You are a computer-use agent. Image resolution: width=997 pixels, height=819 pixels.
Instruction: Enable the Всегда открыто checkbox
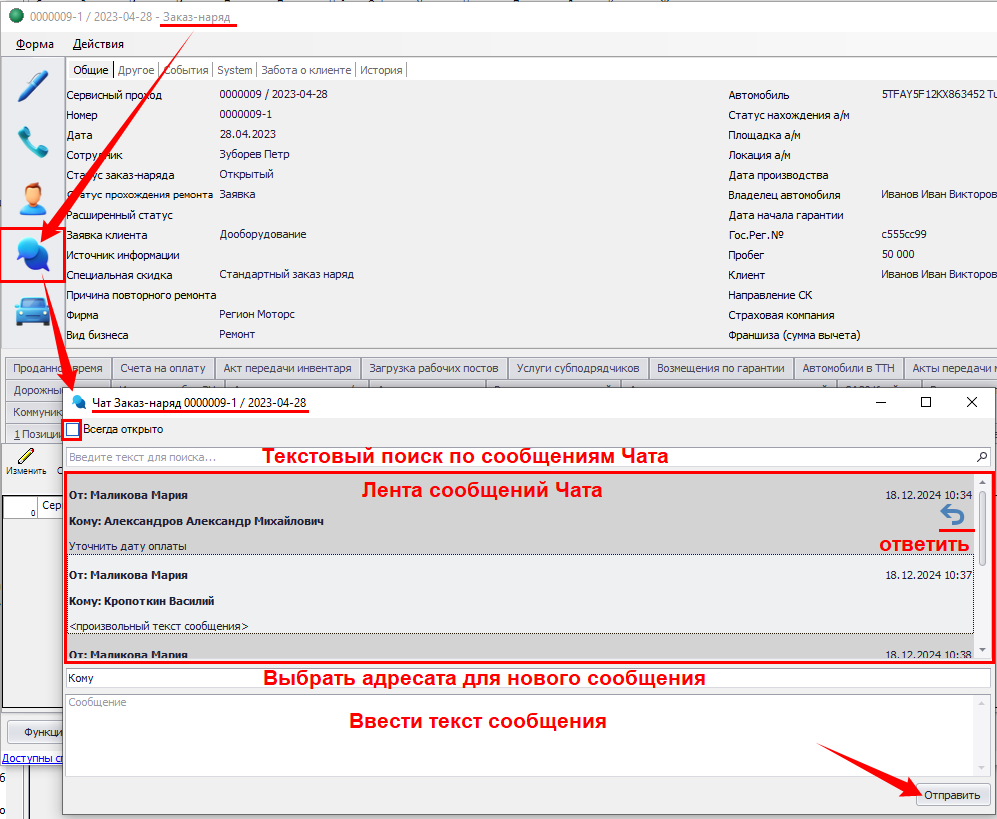click(x=73, y=430)
